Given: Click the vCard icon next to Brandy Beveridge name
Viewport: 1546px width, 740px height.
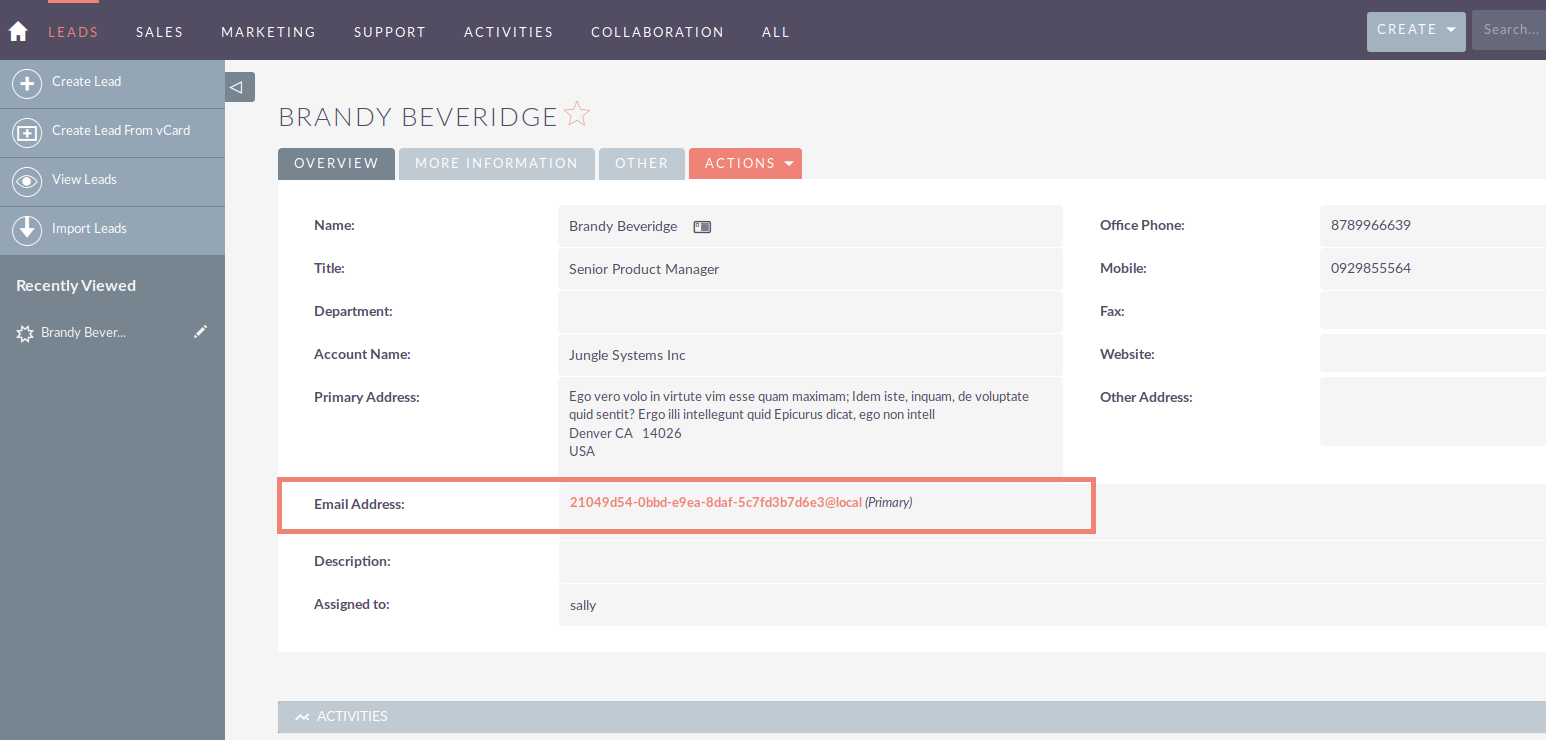Looking at the screenshot, I should (702, 227).
